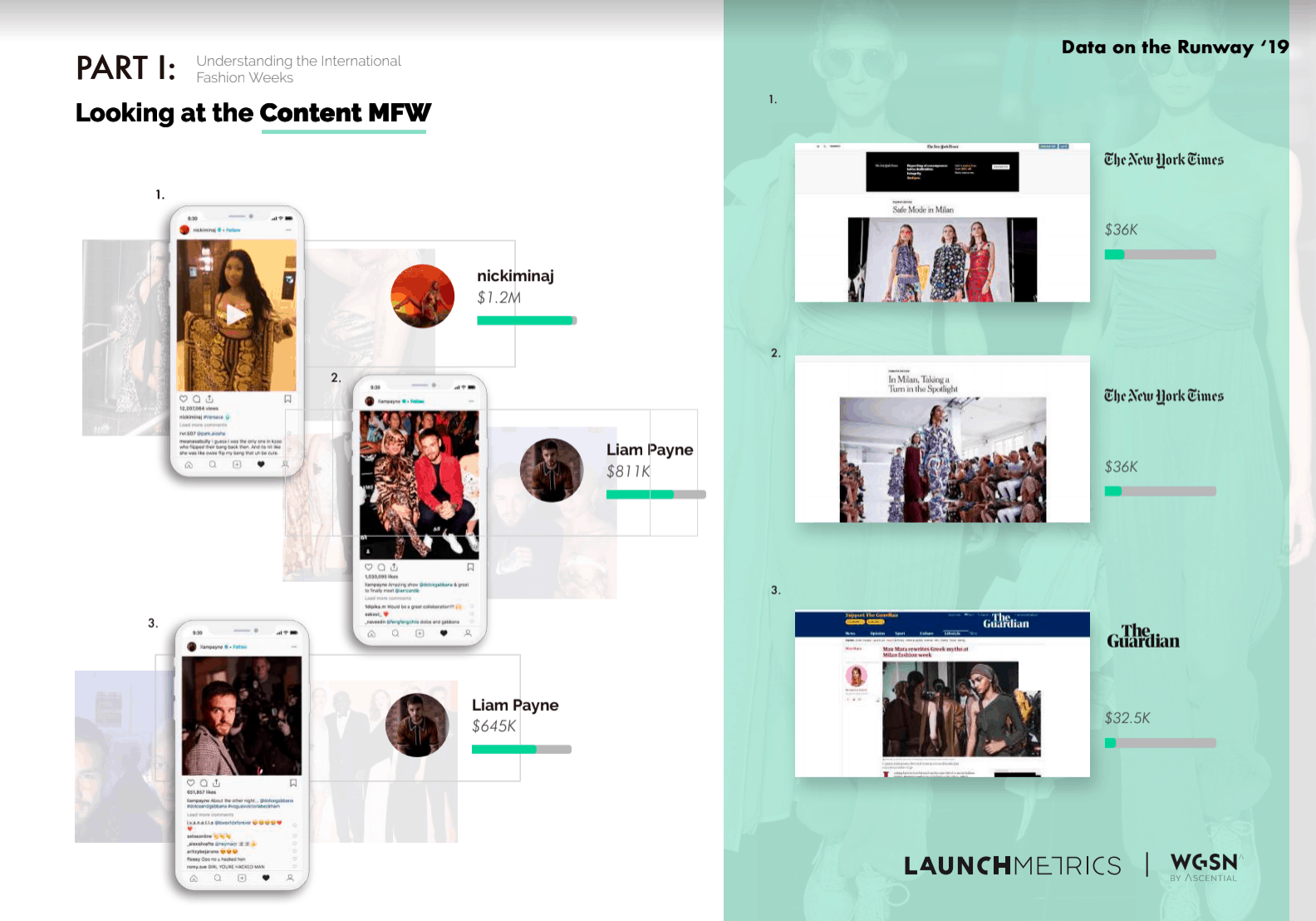Open the Guardian Max Mara article screenshot
Viewport: 1316px width, 921px height.
[942, 694]
